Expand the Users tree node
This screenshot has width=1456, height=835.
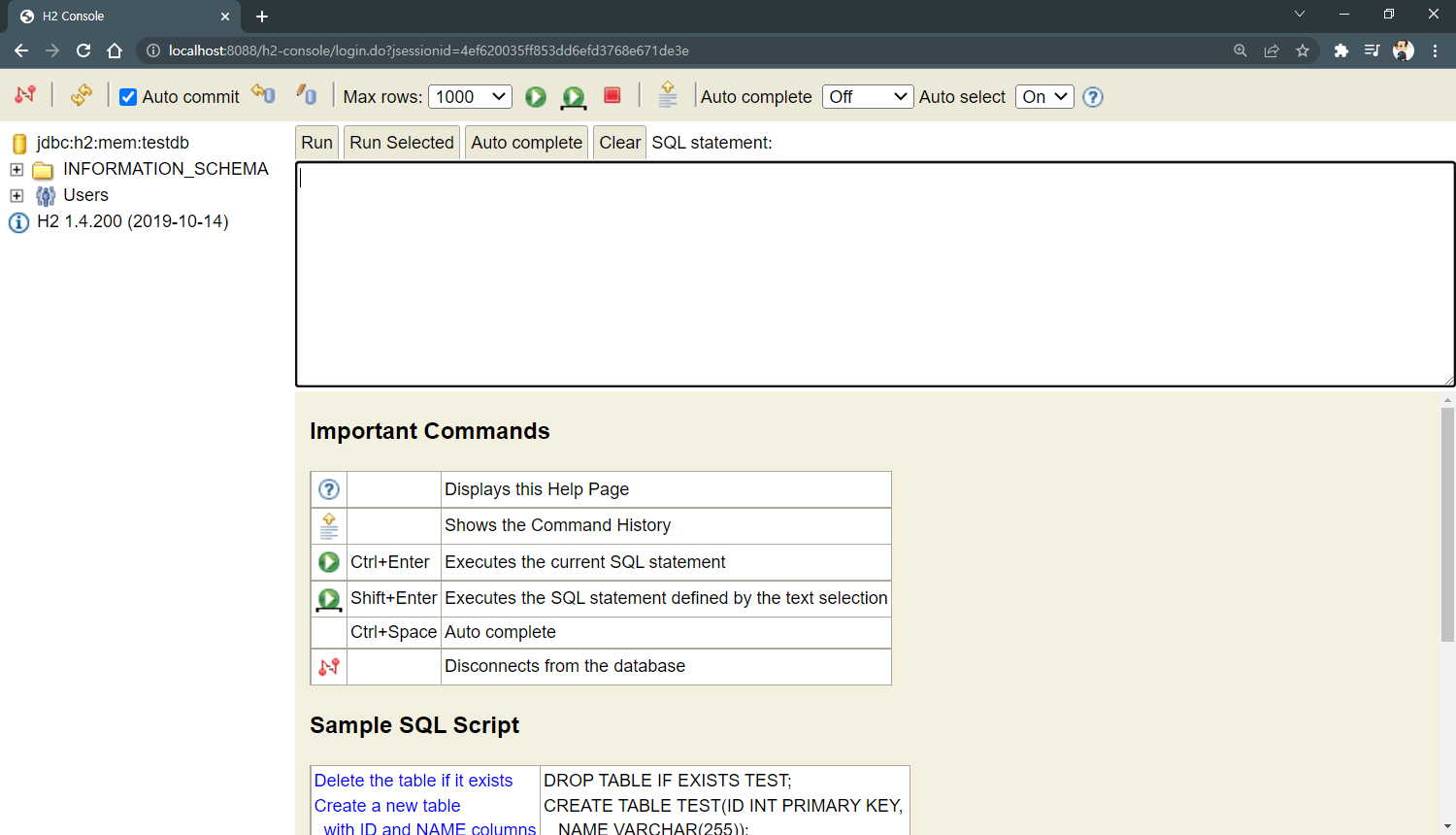pos(17,196)
